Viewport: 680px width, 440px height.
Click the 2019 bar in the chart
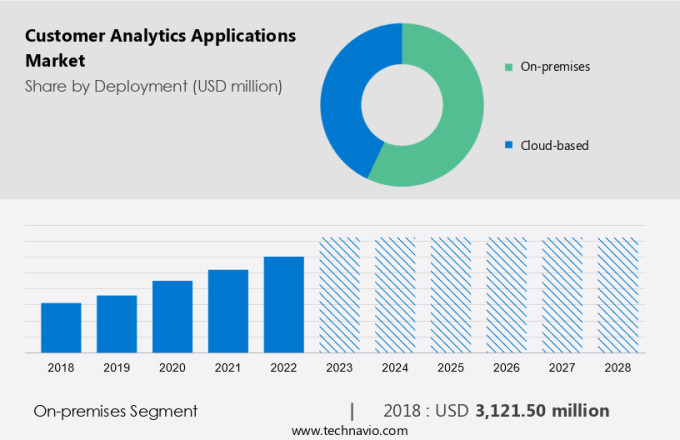coord(117,324)
